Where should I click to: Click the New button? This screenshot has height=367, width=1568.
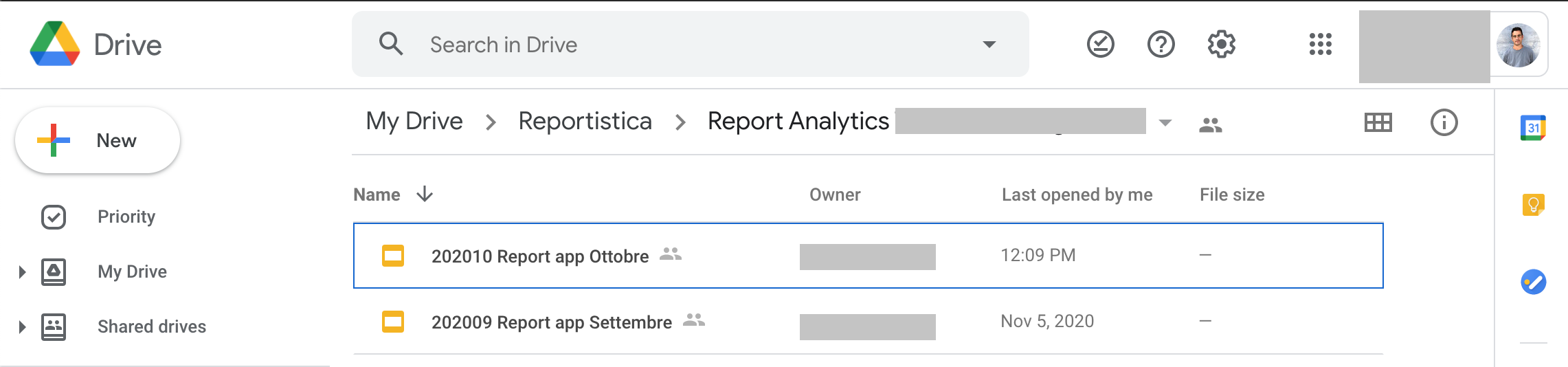[x=98, y=141]
